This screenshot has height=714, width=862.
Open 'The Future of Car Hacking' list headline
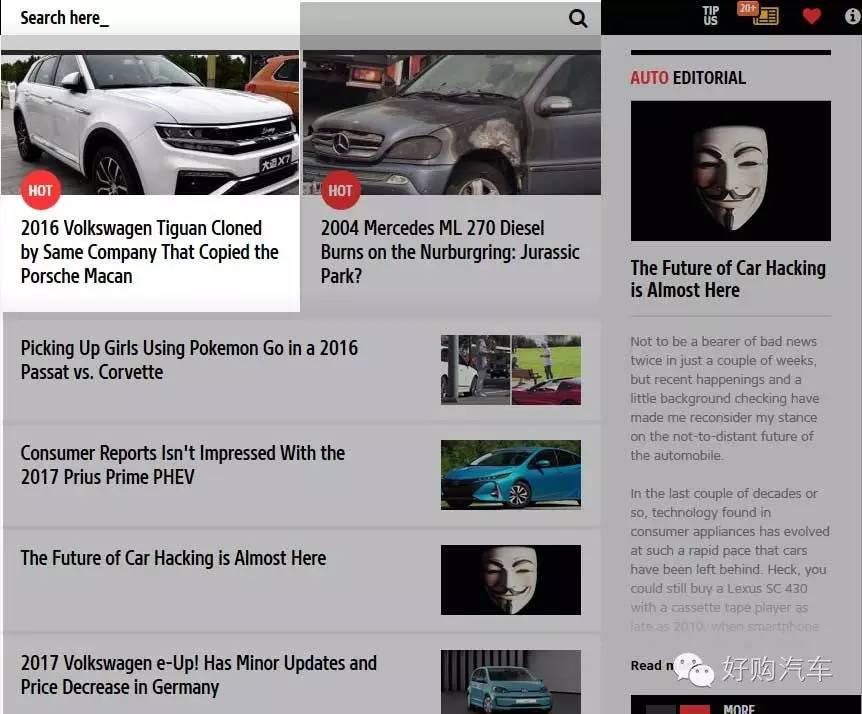(x=173, y=558)
